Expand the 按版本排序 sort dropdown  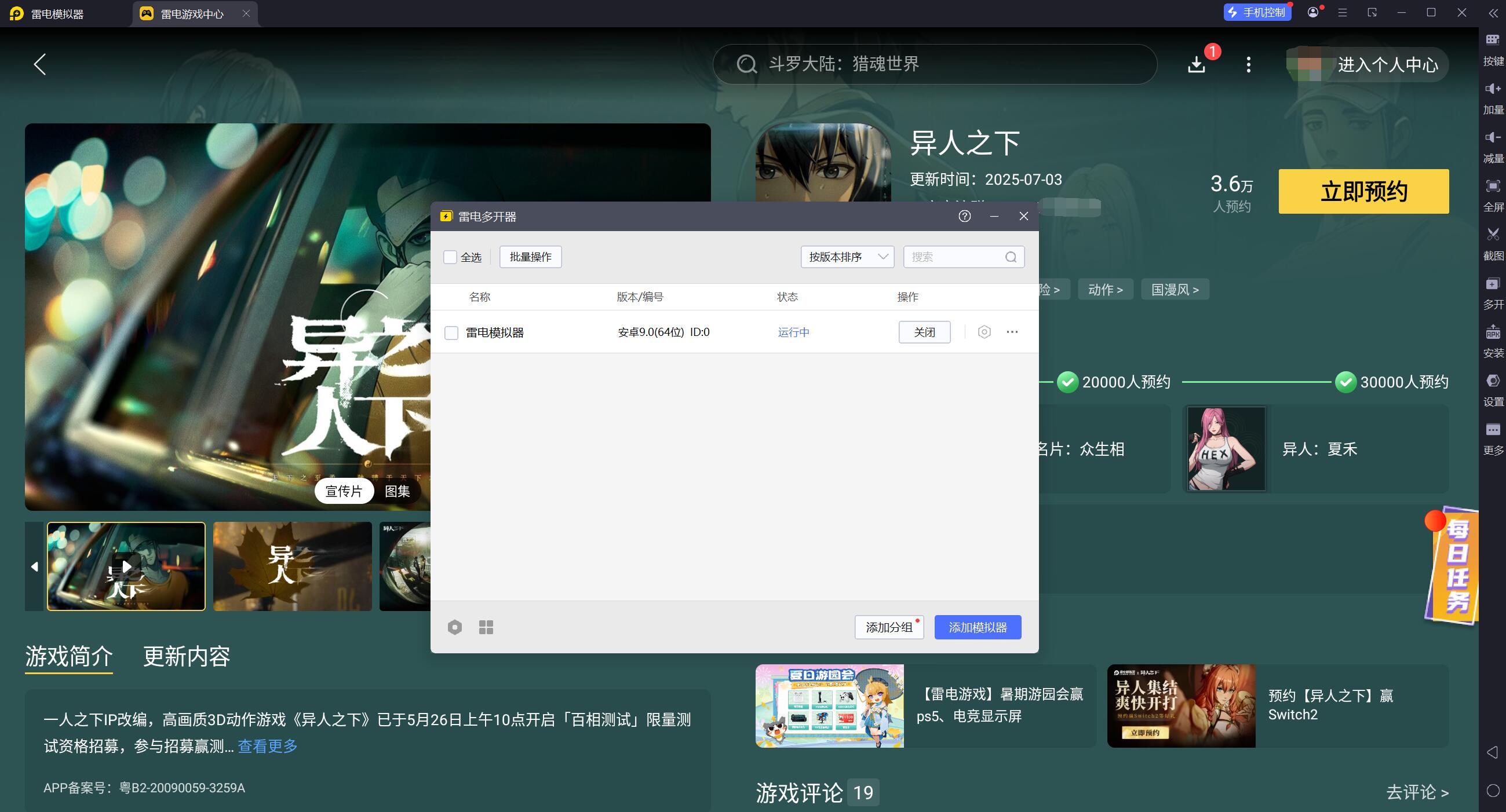tap(847, 257)
